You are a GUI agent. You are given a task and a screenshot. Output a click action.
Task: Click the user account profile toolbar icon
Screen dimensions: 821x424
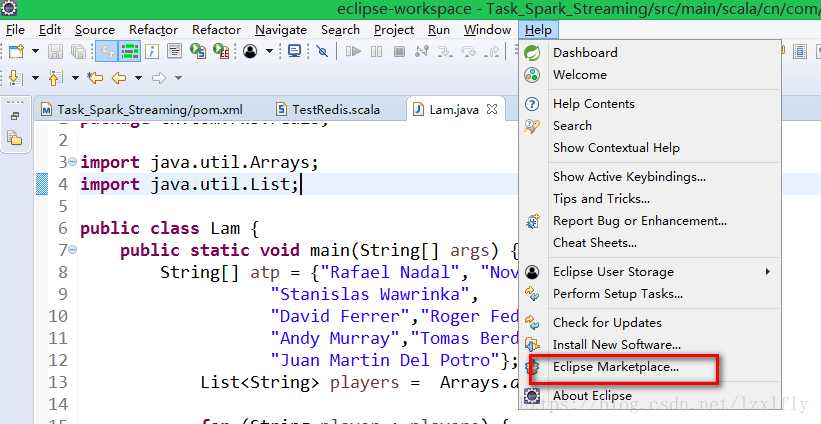(x=250, y=51)
